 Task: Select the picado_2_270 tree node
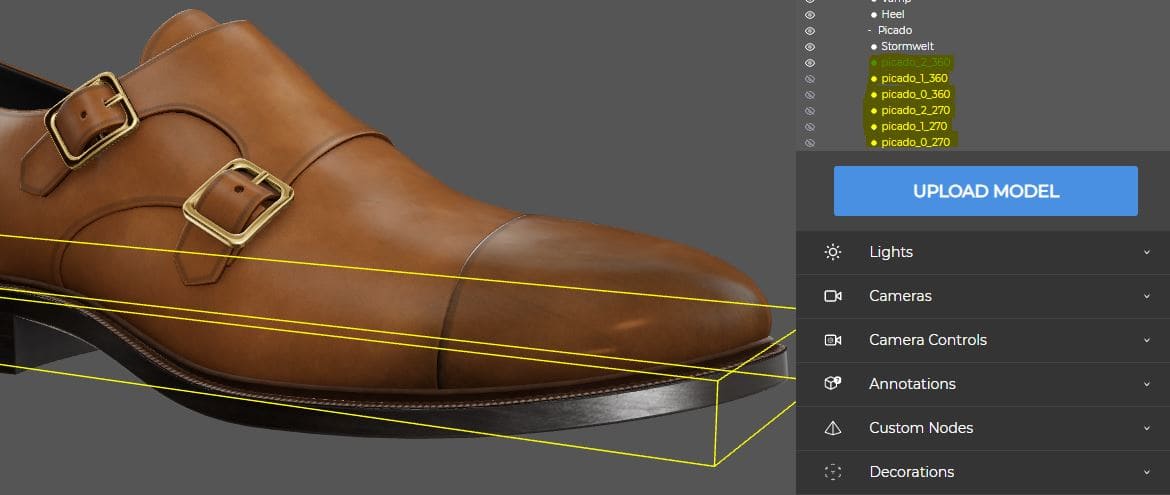915,110
